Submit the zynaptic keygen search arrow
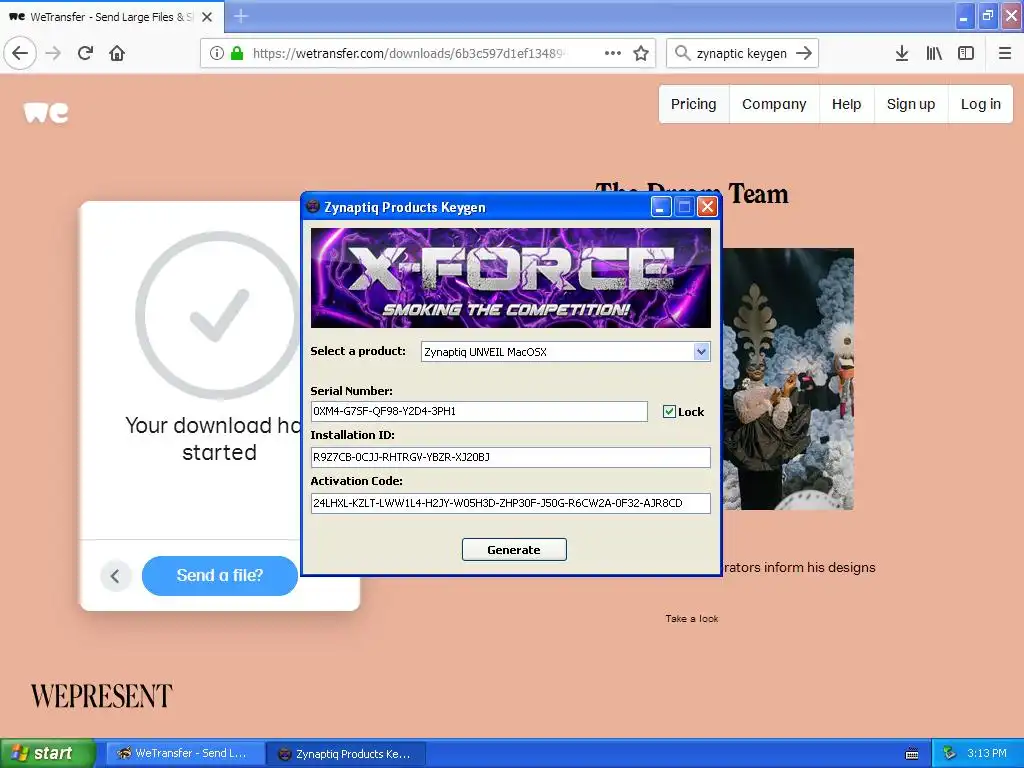1024x768 pixels. click(x=804, y=53)
